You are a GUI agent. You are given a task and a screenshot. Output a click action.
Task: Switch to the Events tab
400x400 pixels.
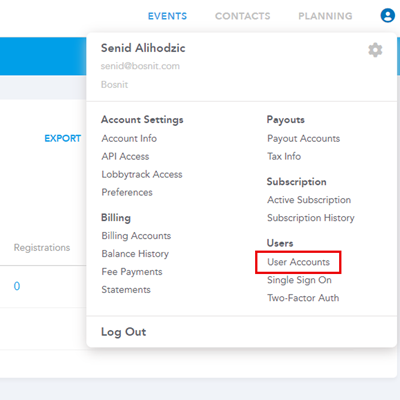167,16
